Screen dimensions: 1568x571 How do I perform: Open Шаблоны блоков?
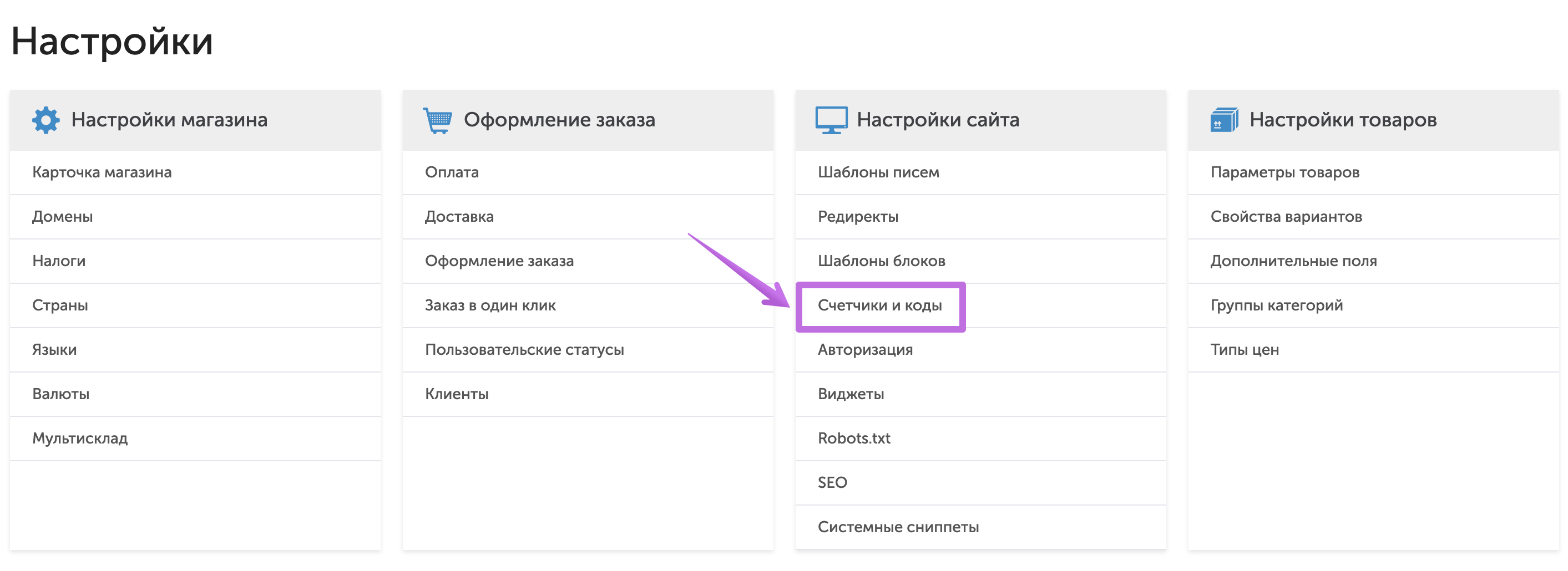(x=882, y=261)
